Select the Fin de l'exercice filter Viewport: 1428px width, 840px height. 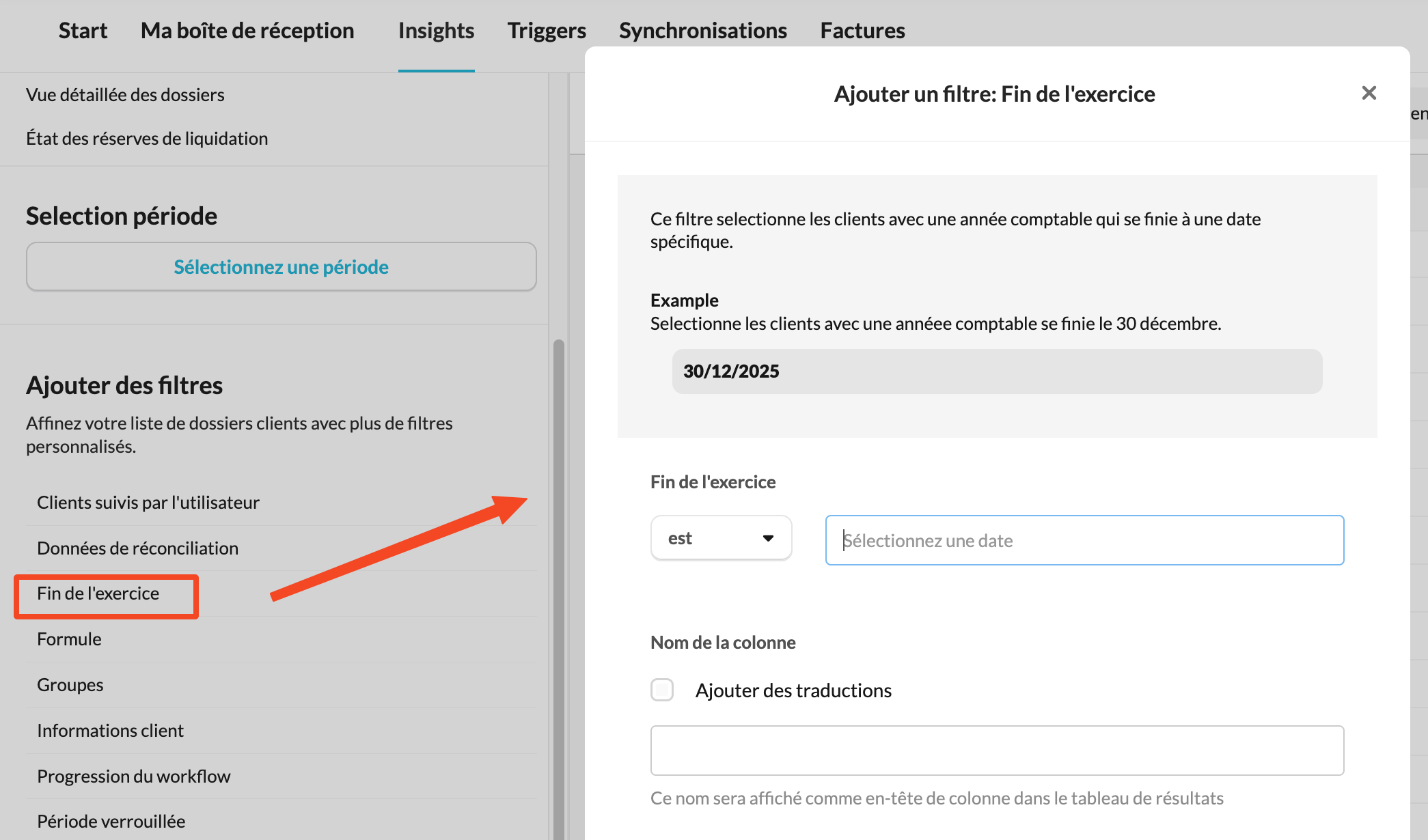click(x=98, y=593)
